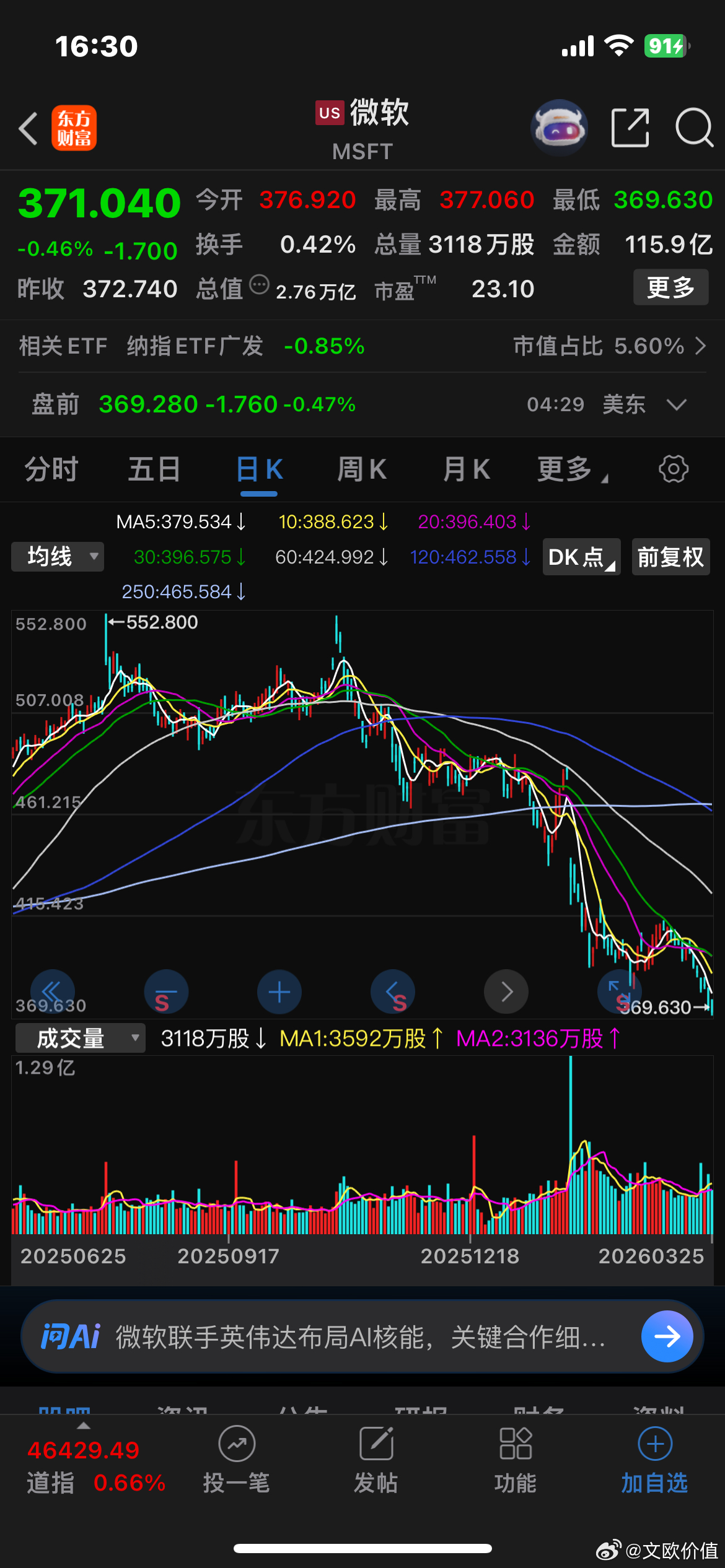Tap the 更多 quote details button
Image resolution: width=725 pixels, height=1568 pixels.
coord(670,287)
